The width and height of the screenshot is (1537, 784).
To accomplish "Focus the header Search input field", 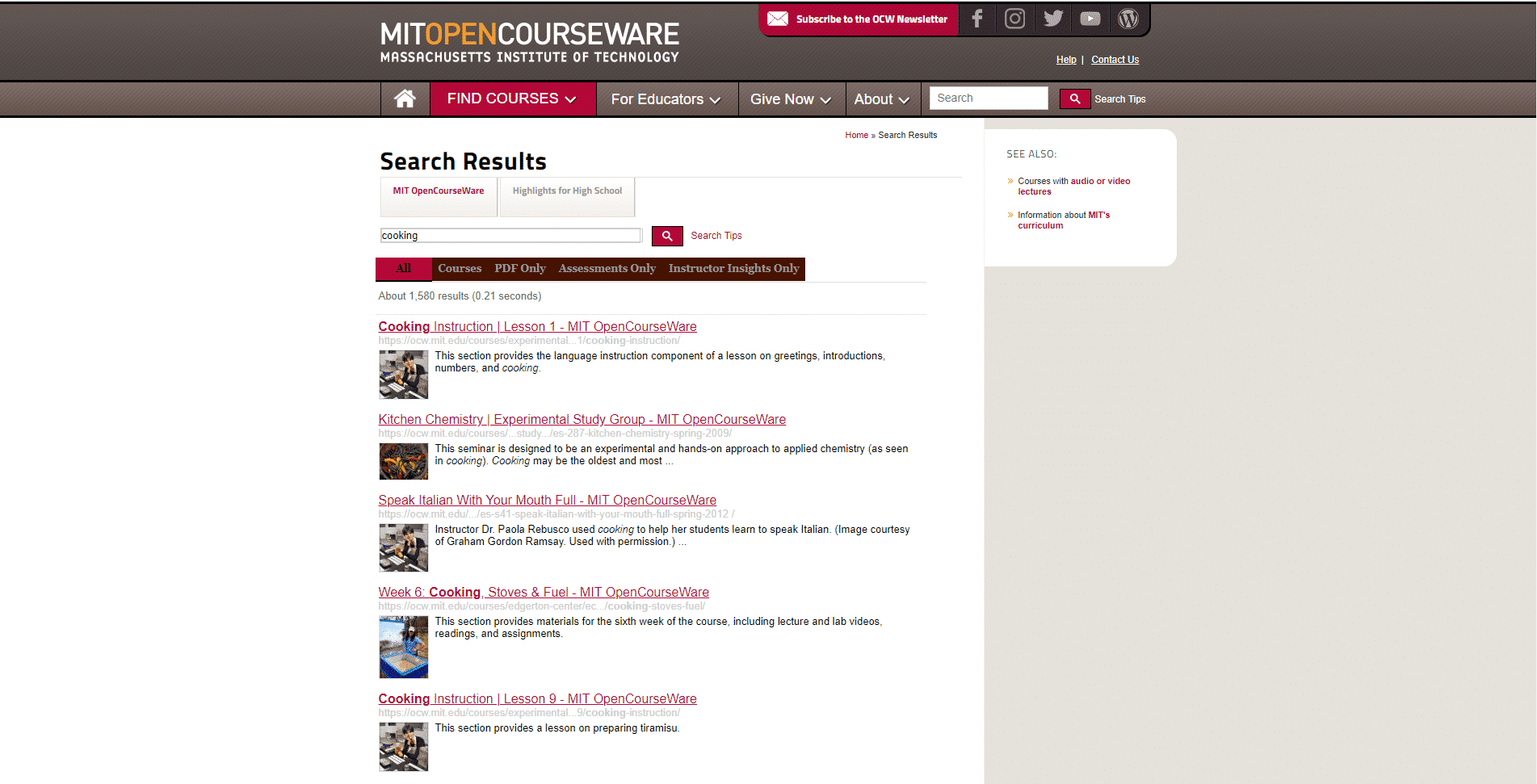I will pos(989,98).
